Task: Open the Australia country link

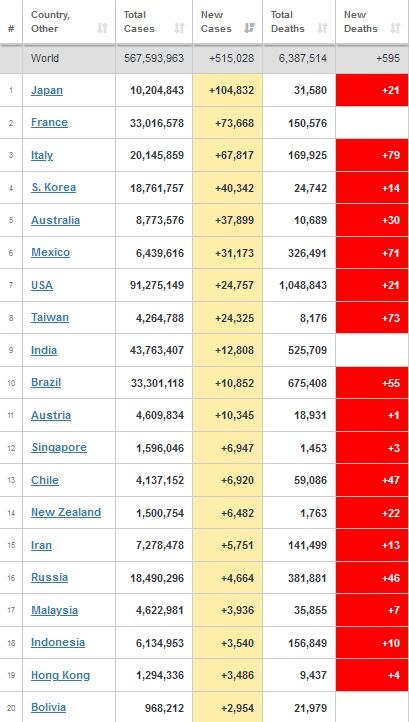Action: pyautogui.click(x=55, y=220)
